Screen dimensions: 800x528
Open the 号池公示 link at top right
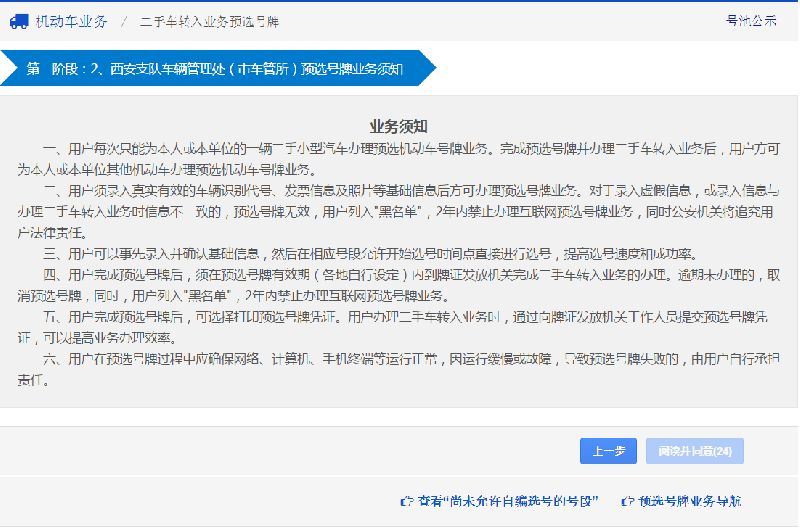[x=751, y=21]
